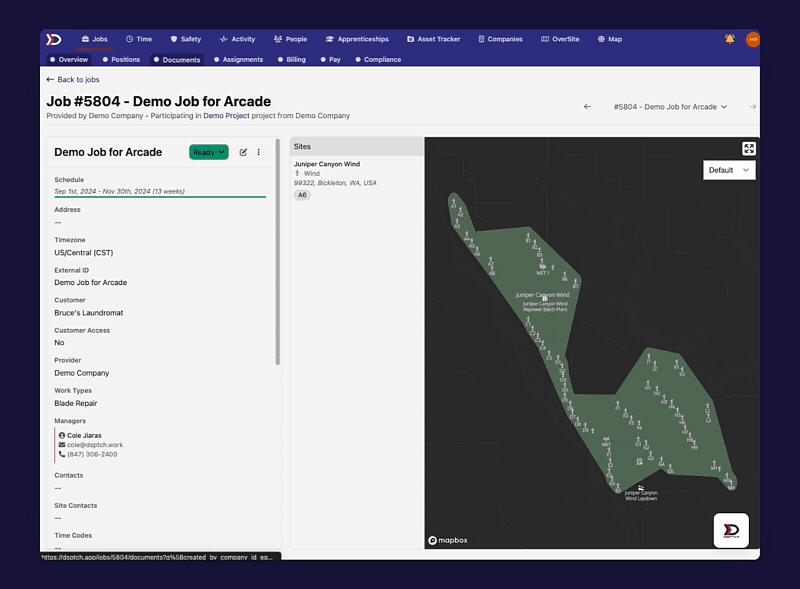Open the #5804 job selector dropdown

click(x=670, y=106)
